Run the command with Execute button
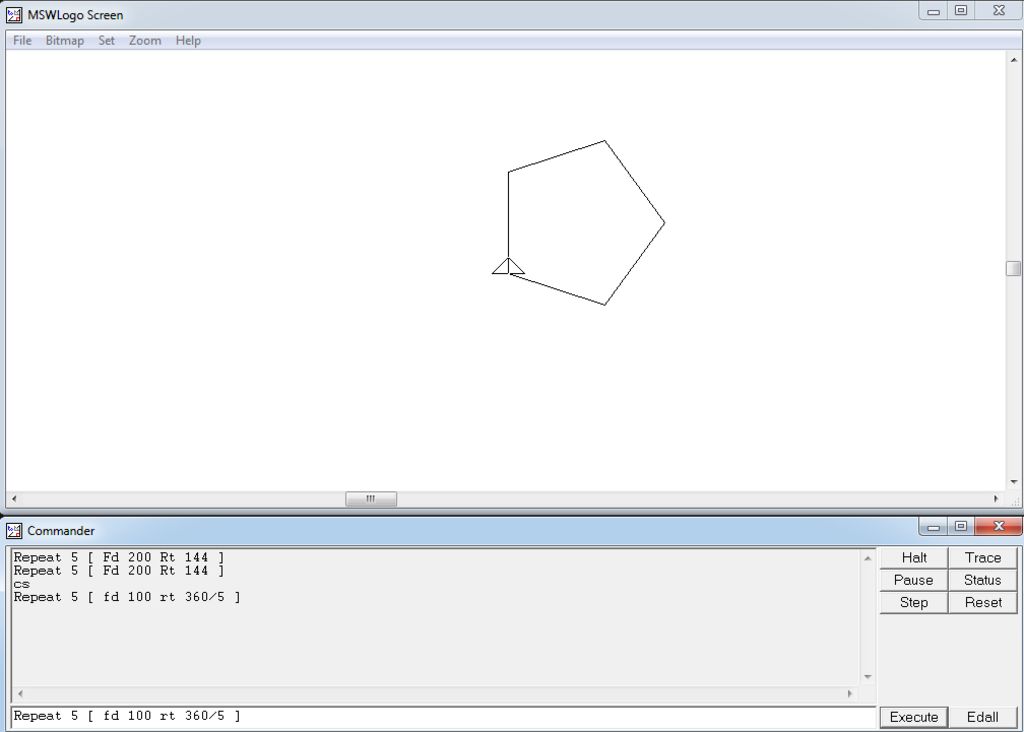This screenshot has width=1024, height=732. point(914,717)
